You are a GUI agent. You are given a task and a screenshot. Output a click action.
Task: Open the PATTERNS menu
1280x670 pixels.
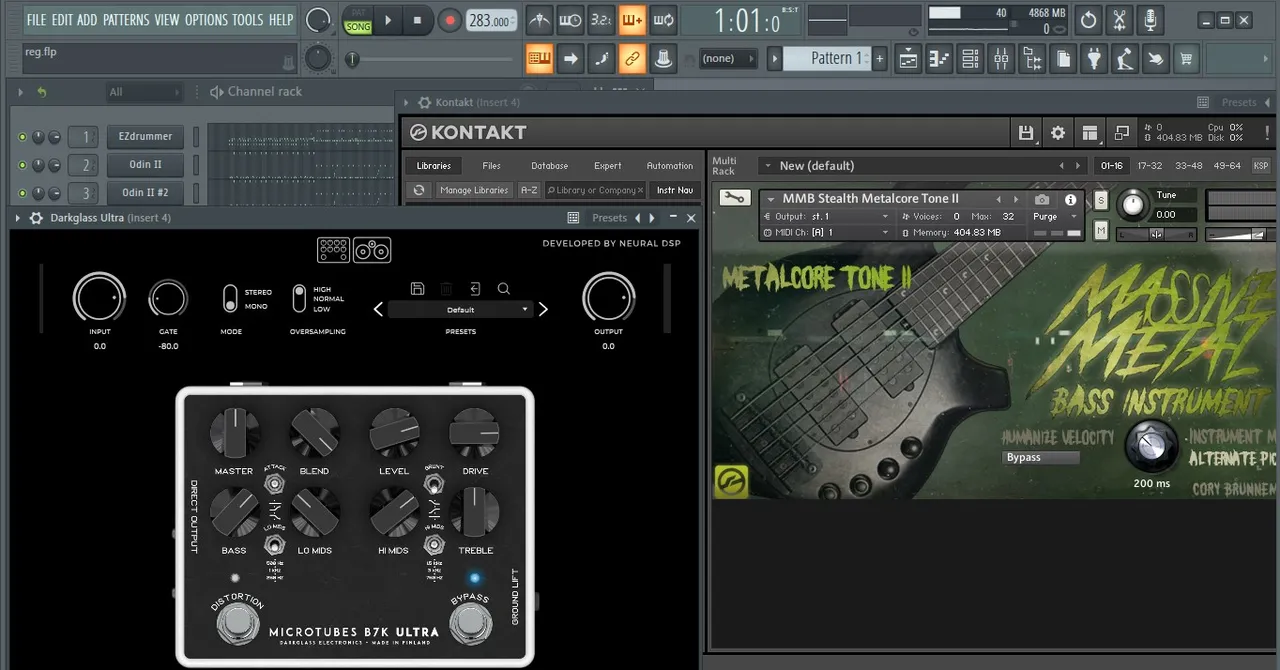(126, 20)
